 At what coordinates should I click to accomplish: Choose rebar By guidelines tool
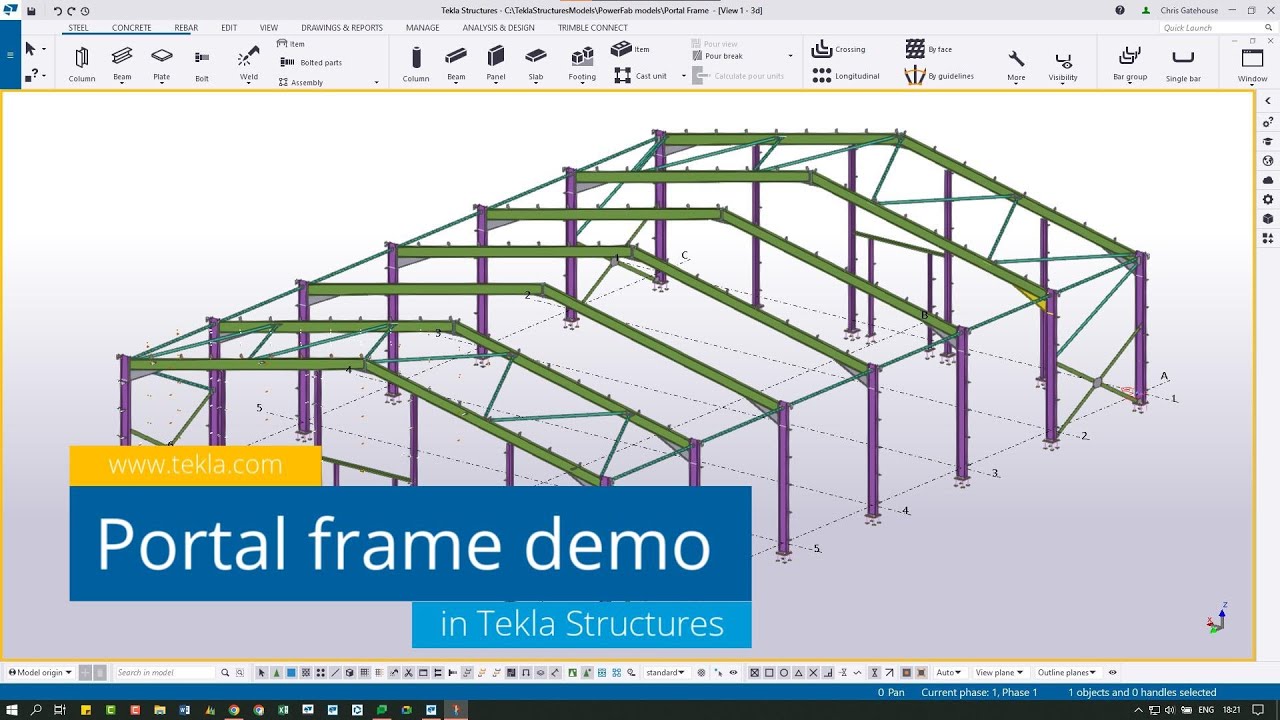point(939,76)
